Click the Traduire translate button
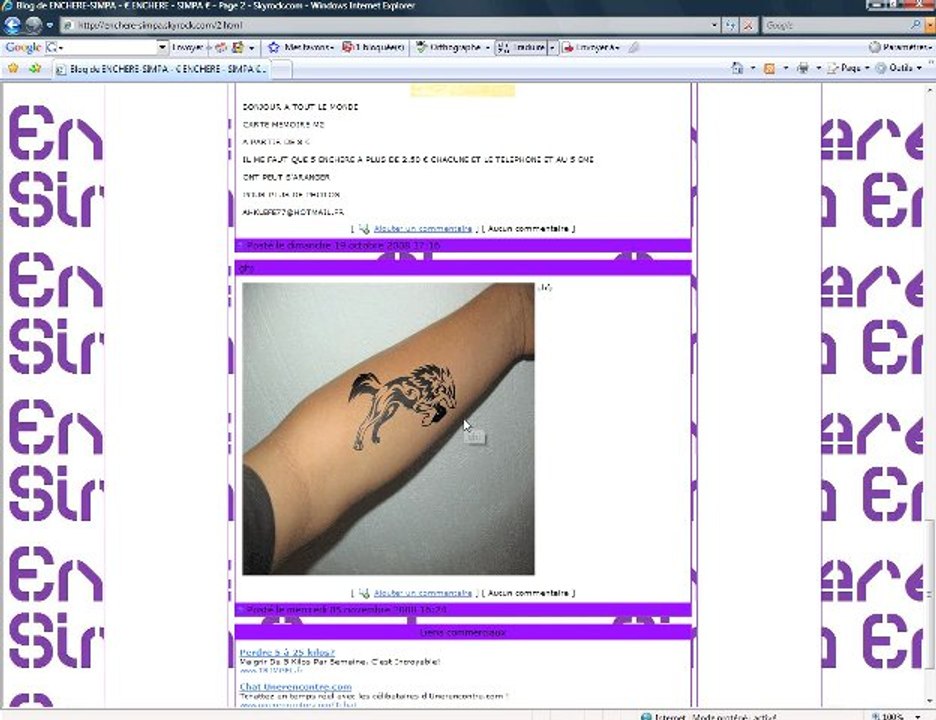This screenshot has width=936, height=720. [521, 47]
